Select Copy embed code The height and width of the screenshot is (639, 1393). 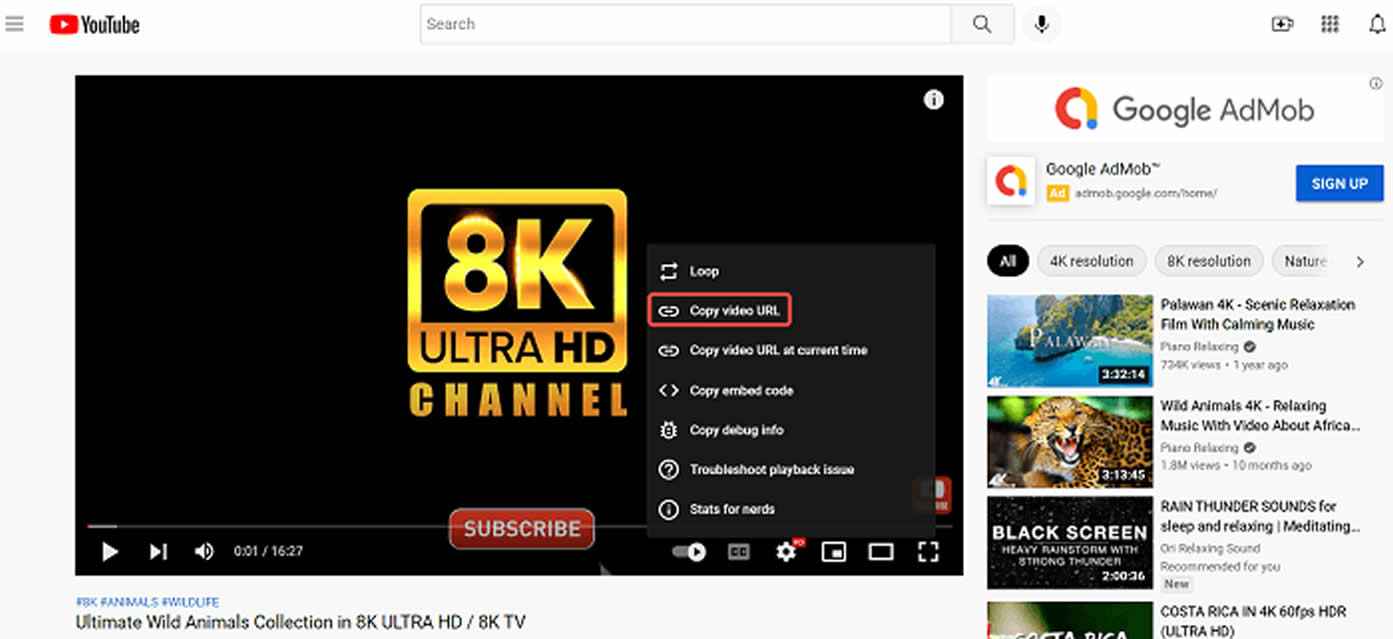pos(791,390)
